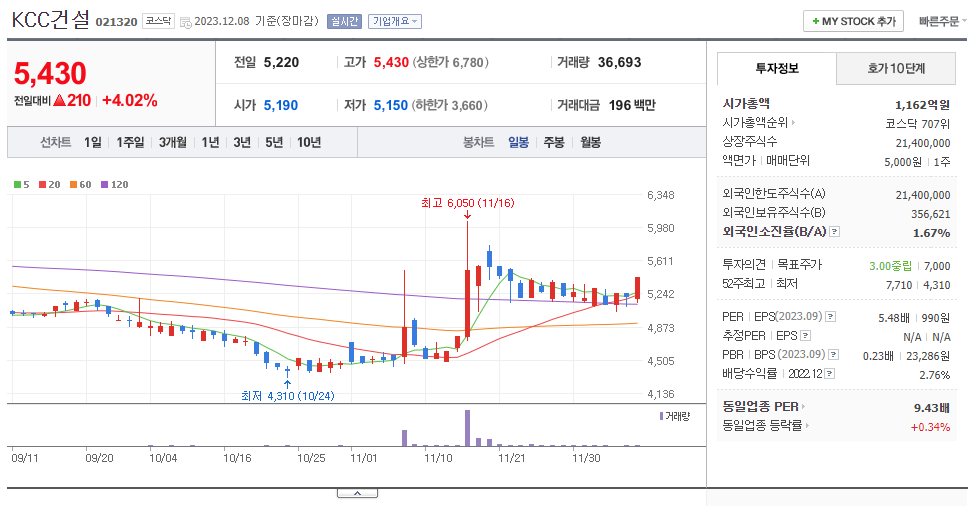This screenshot has width=970, height=506.
Task: Click the 동일업종 PER value 9.43배
Action: pos(932,408)
